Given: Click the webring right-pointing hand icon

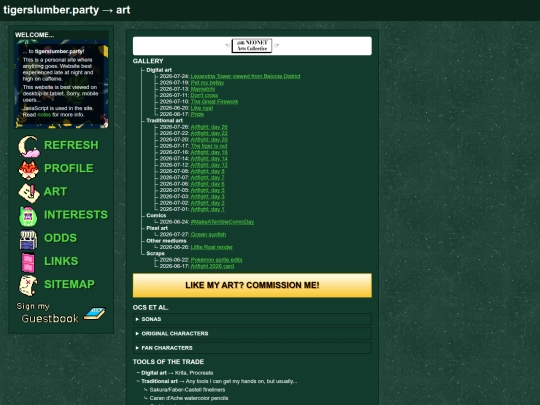Looking at the screenshot, I should (x=277, y=45).
